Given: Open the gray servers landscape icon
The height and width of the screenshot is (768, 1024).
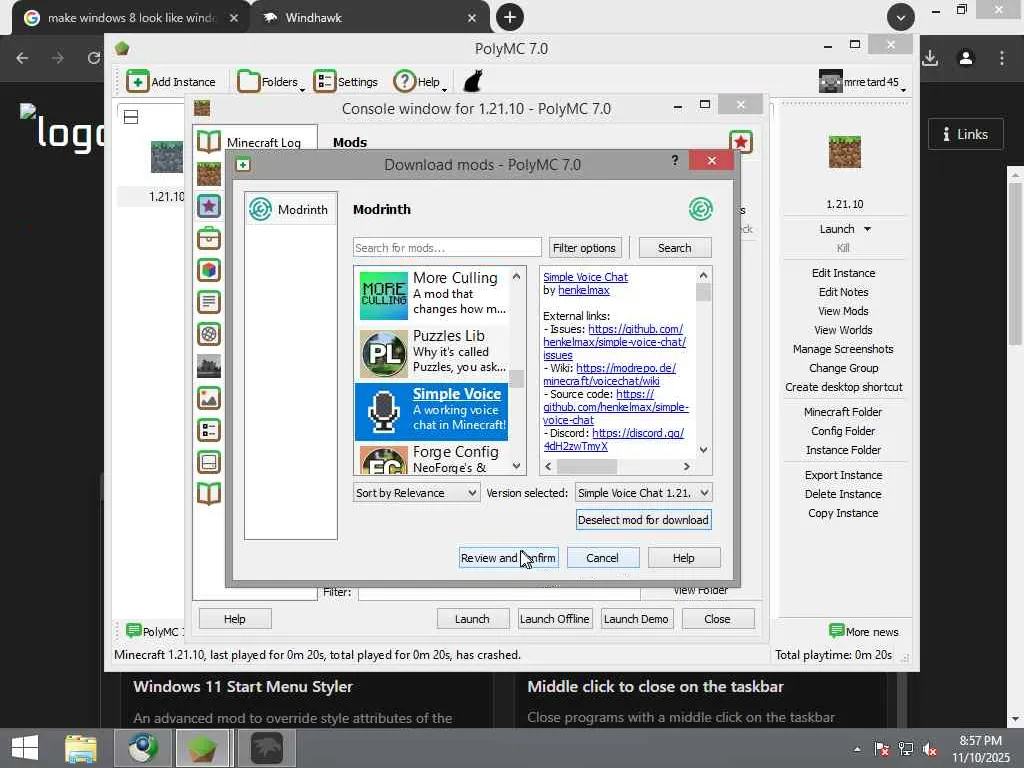Looking at the screenshot, I should tap(209, 366).
